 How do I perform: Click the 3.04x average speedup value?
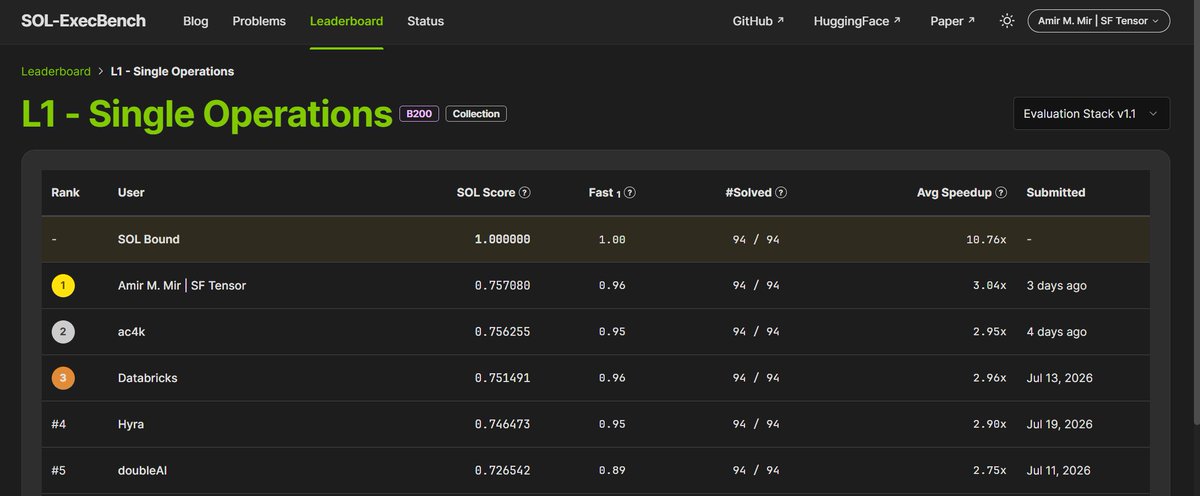coord(990,286)
